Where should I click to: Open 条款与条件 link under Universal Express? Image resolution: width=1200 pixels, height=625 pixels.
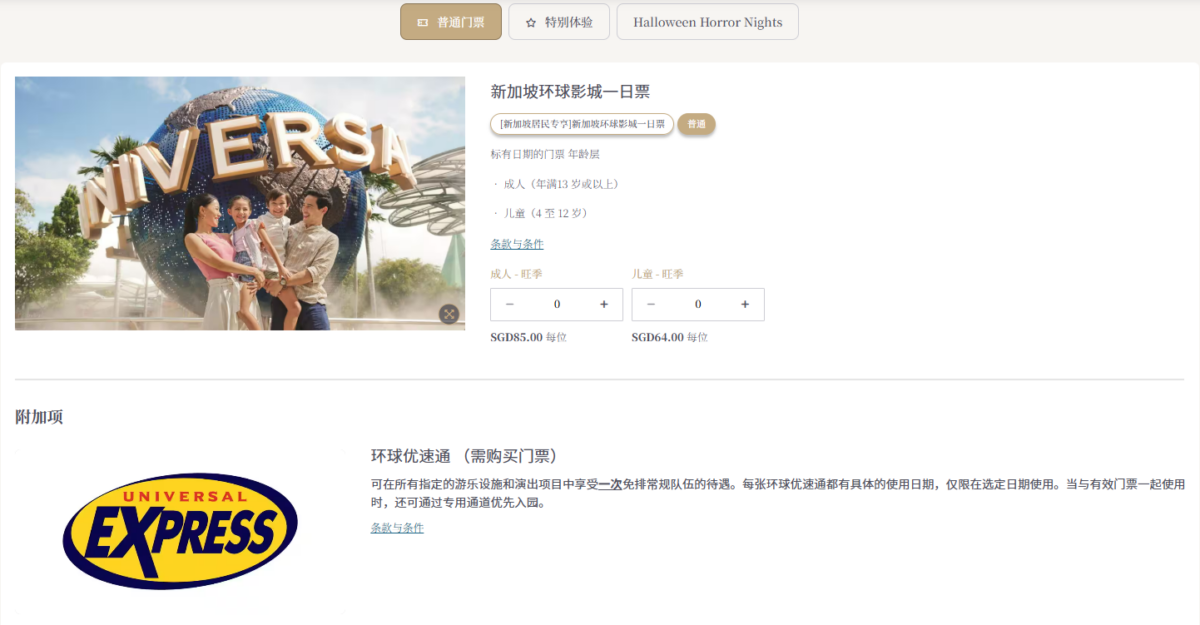tap(397, 528)
